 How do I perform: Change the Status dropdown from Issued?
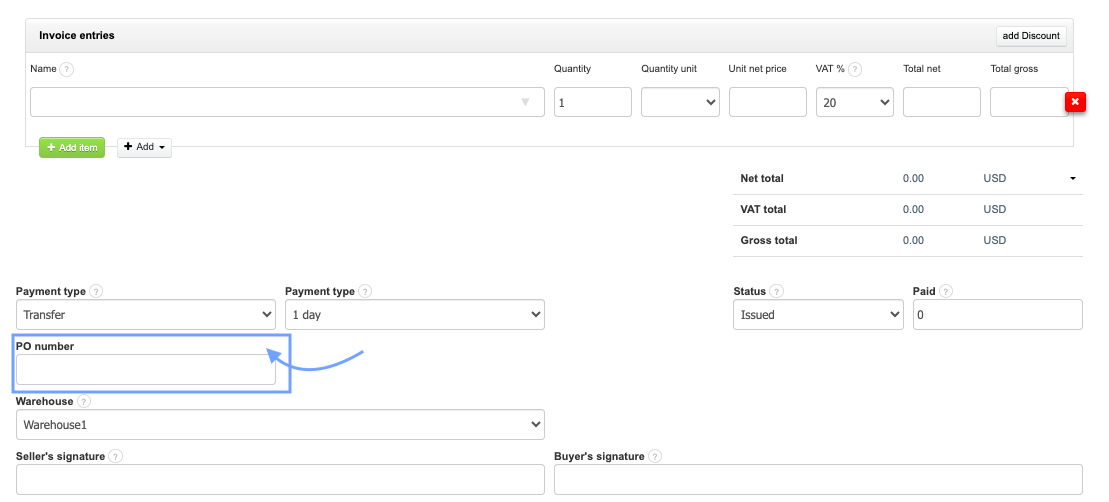818,314
